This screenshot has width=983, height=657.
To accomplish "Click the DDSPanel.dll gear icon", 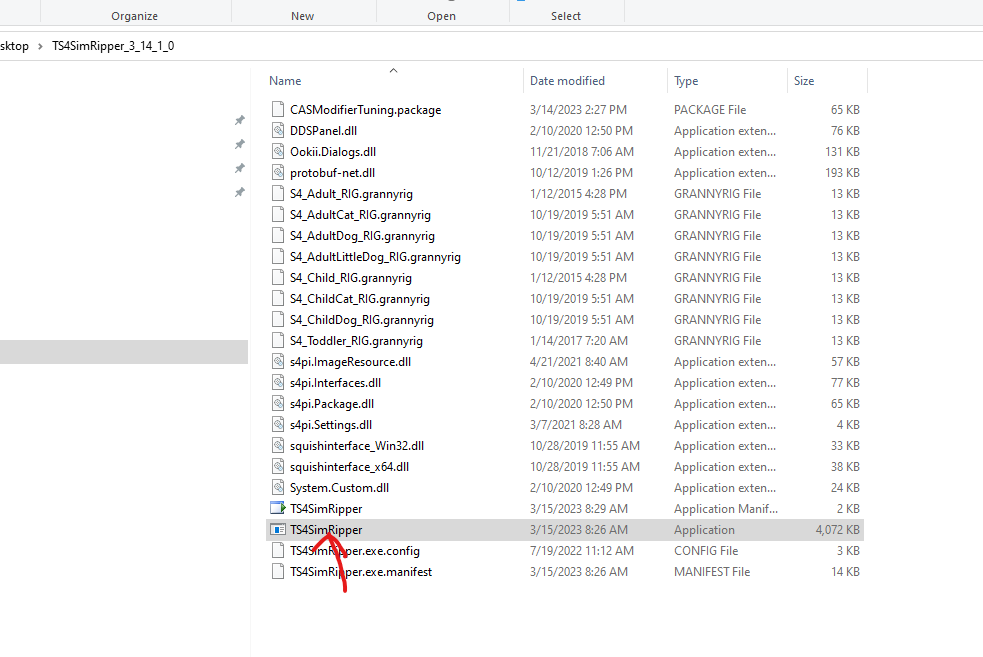I will tap(277, 130).
